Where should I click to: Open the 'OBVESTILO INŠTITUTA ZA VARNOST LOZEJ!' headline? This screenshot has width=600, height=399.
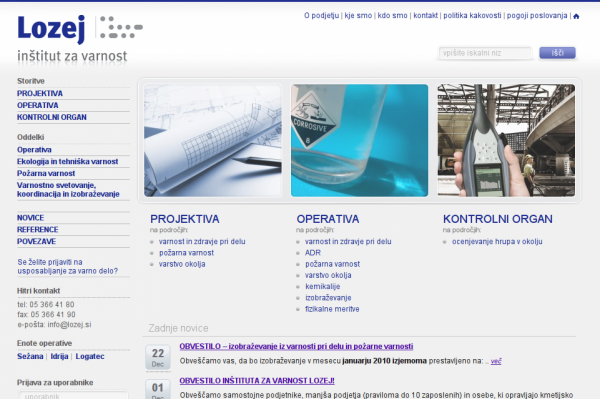[x=257, y=381]
